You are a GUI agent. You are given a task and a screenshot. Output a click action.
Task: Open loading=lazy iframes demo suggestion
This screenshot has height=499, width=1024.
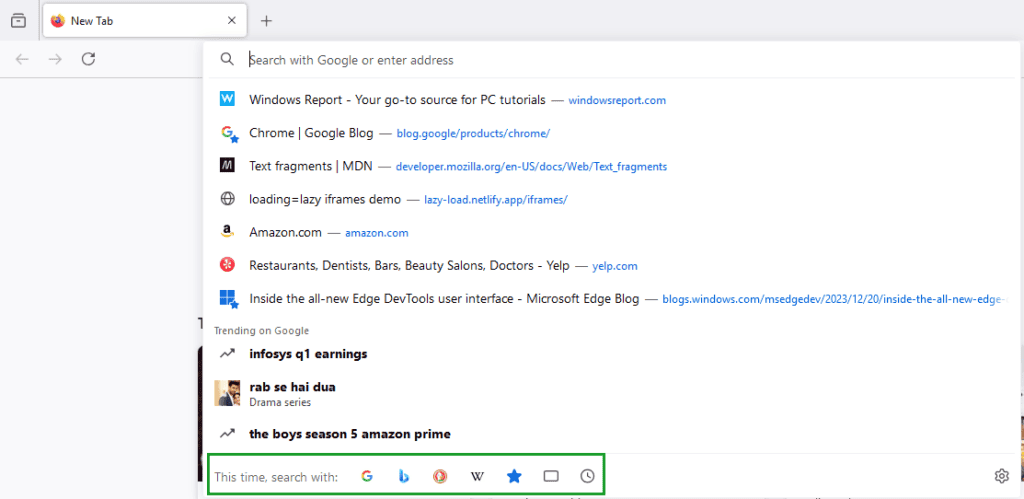pos(611,199)
